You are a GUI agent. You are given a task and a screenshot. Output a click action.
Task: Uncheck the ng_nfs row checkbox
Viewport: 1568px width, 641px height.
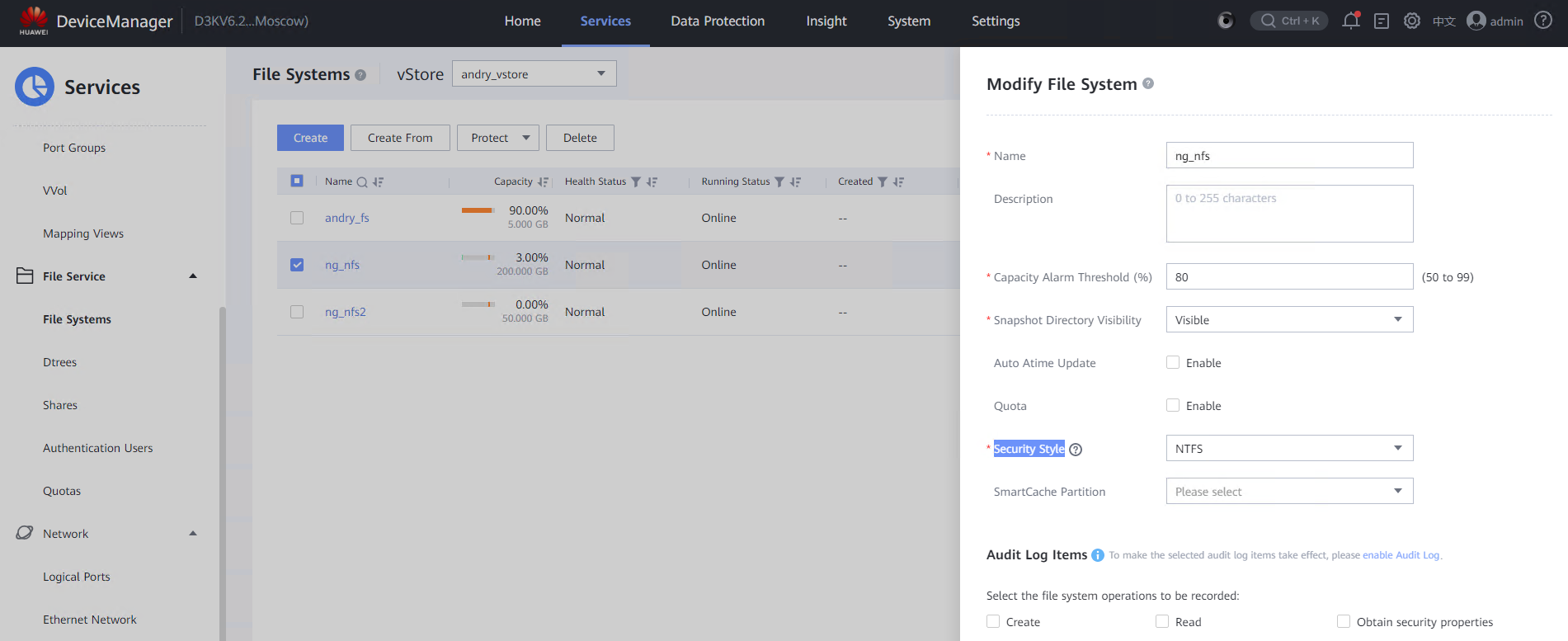click(x=297, y=265)
